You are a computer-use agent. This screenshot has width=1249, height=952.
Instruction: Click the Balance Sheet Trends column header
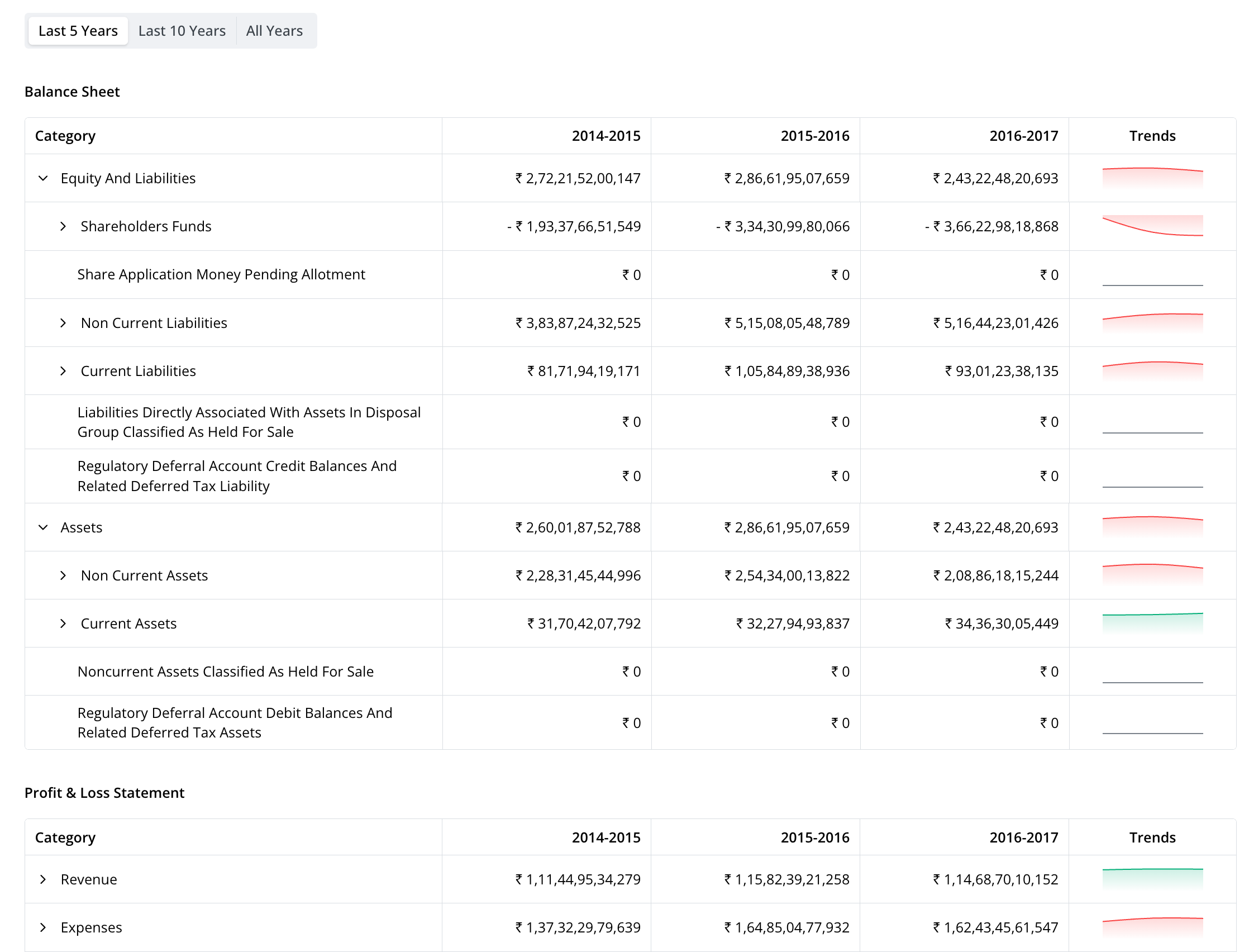pos(1152,136)
